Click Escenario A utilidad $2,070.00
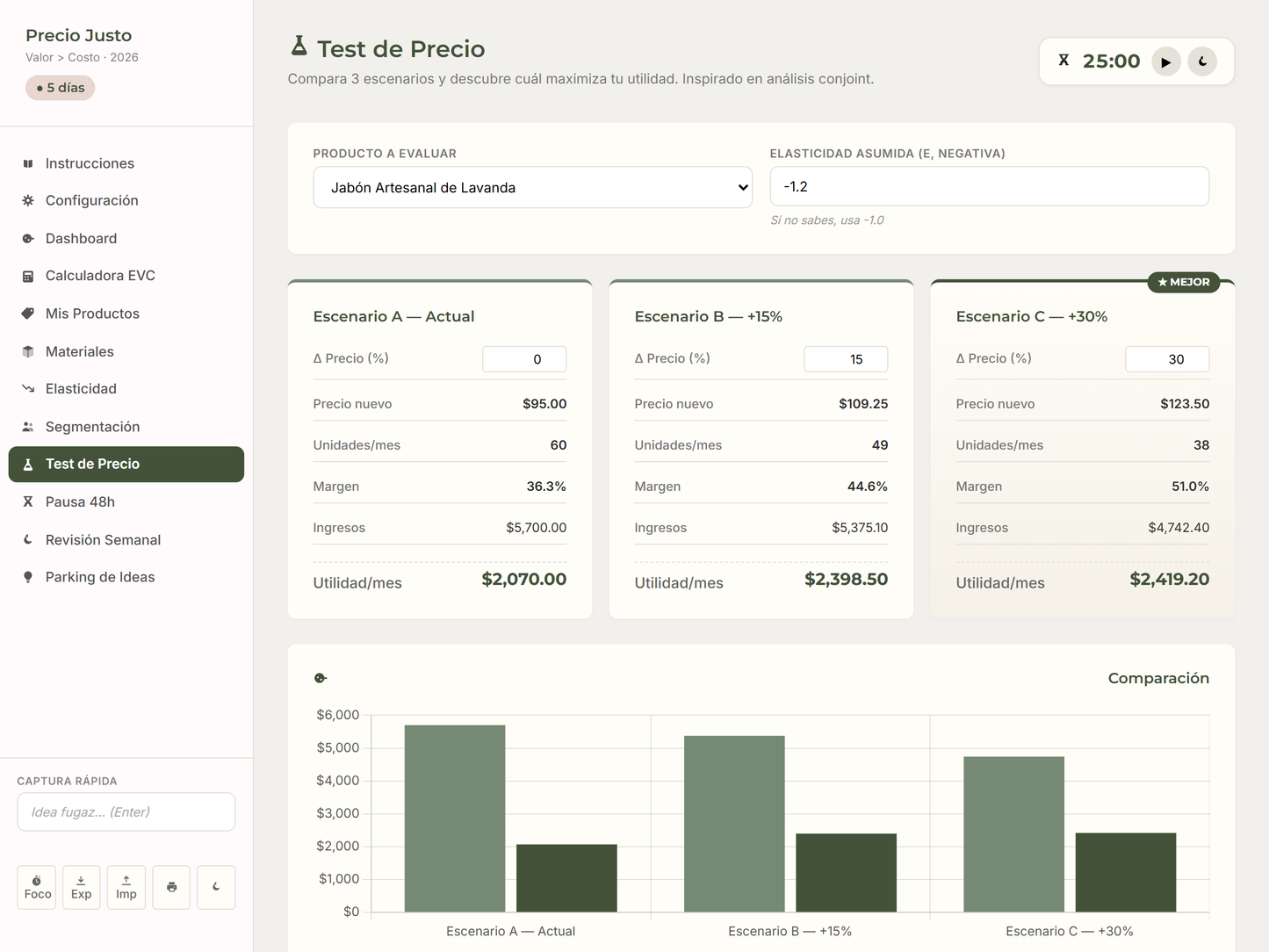The image size is (1269, 952). pyautogui.click(x=524, y=580)
